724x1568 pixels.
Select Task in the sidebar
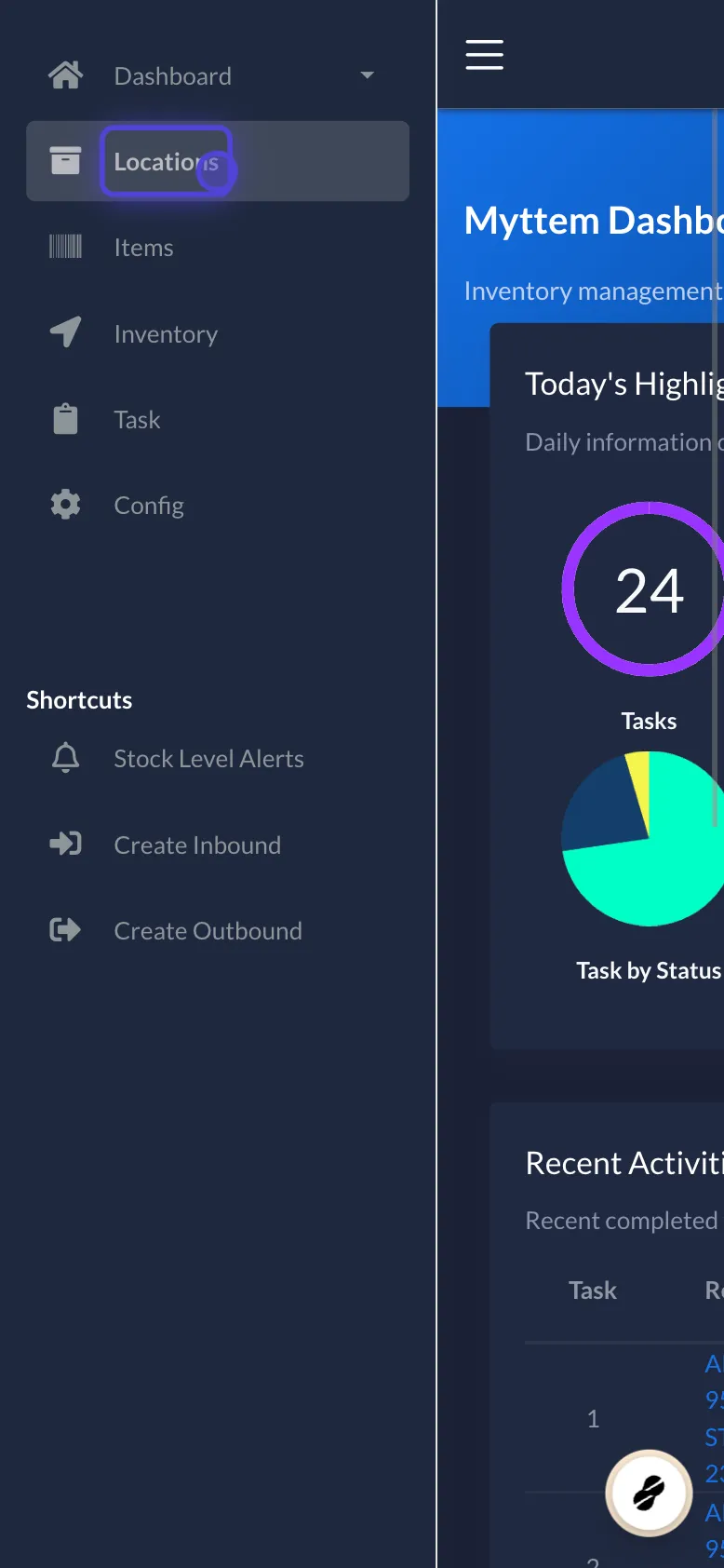218,419
